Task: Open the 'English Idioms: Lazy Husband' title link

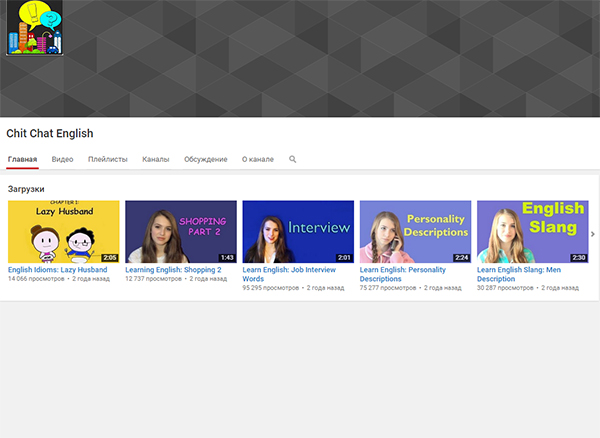Action: [x=57, y=270]
